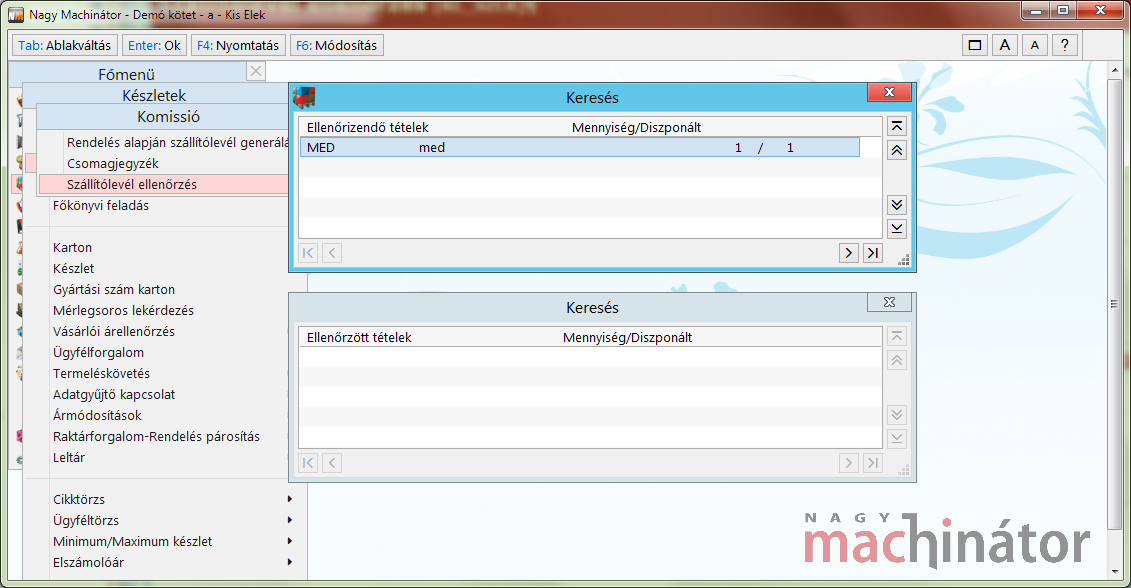Viewport: 1131px width, 588px height.
Task: Close the Főmenü panel with X
Action: 256,71
